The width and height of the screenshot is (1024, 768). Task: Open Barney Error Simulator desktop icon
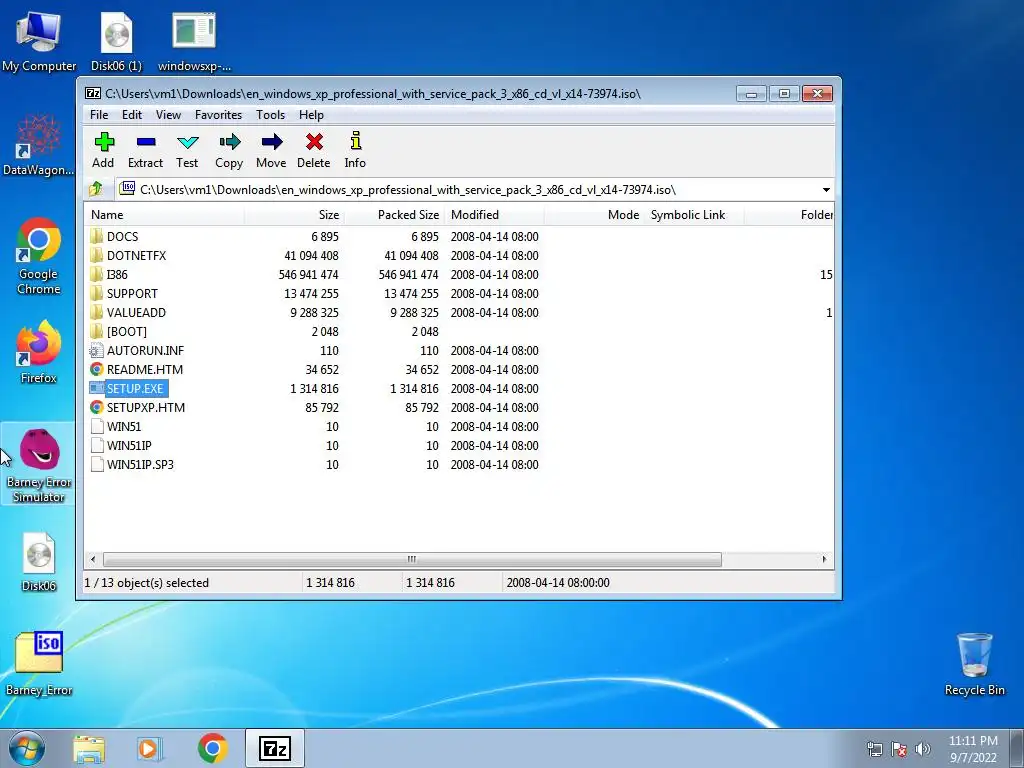(39, 464)
